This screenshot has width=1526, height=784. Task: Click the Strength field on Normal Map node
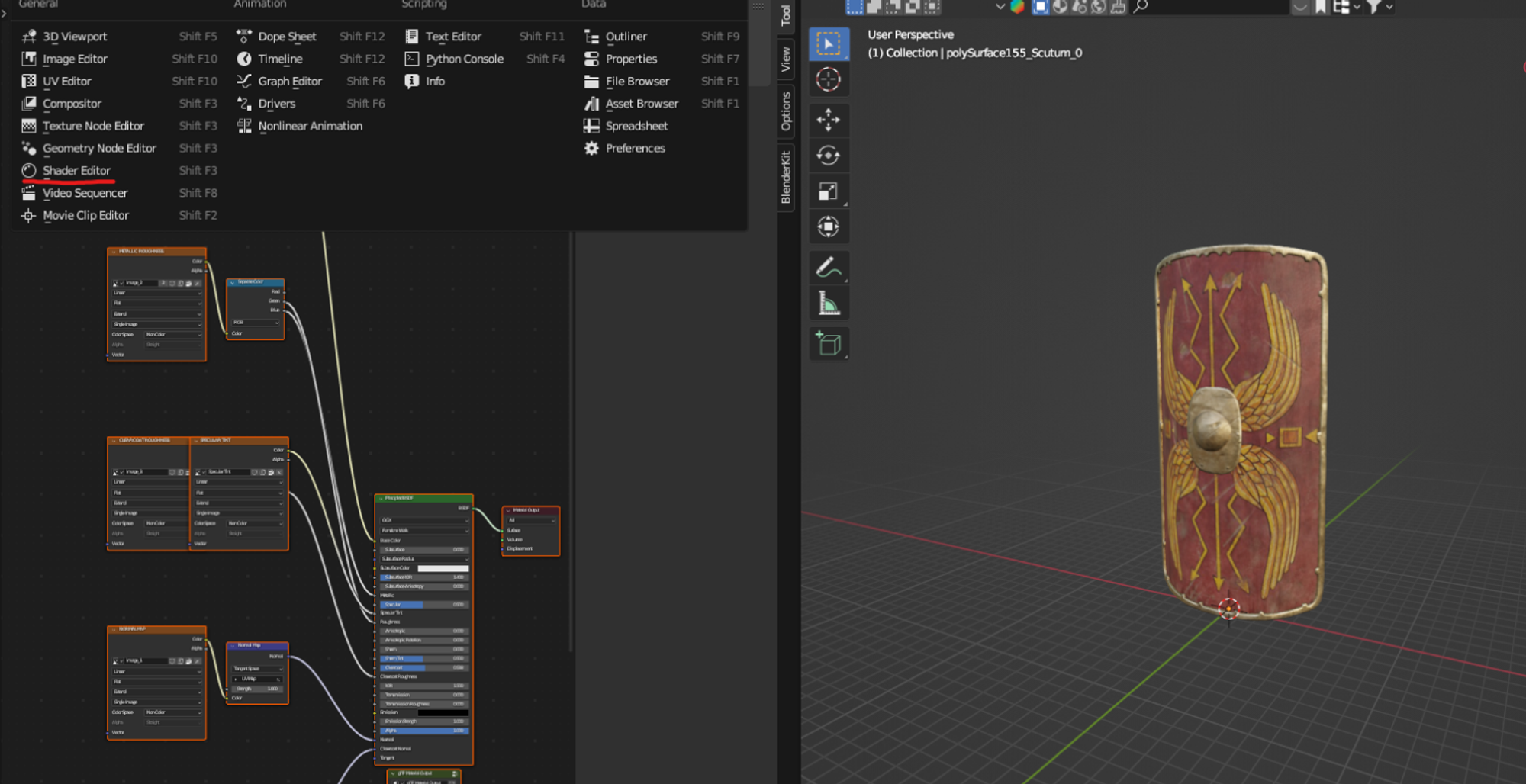point(257,689)
